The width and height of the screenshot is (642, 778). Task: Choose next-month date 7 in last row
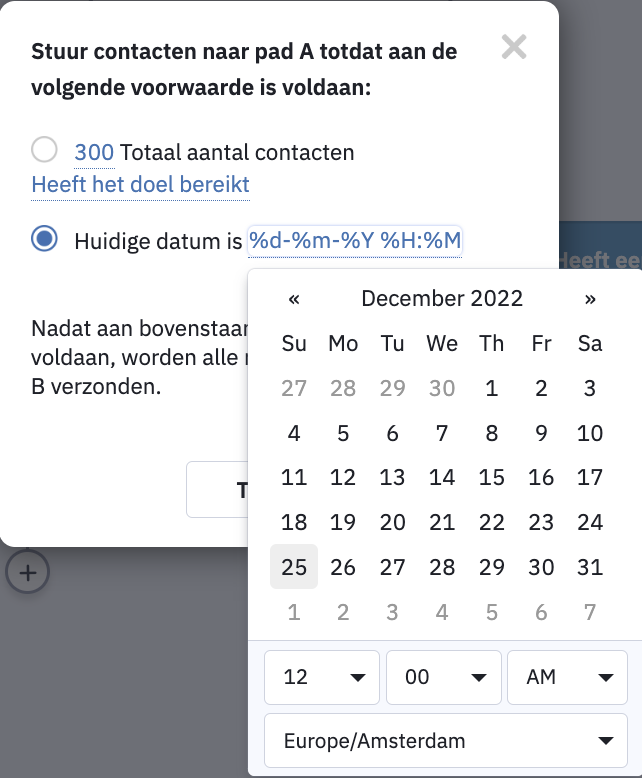pos(590,612)
